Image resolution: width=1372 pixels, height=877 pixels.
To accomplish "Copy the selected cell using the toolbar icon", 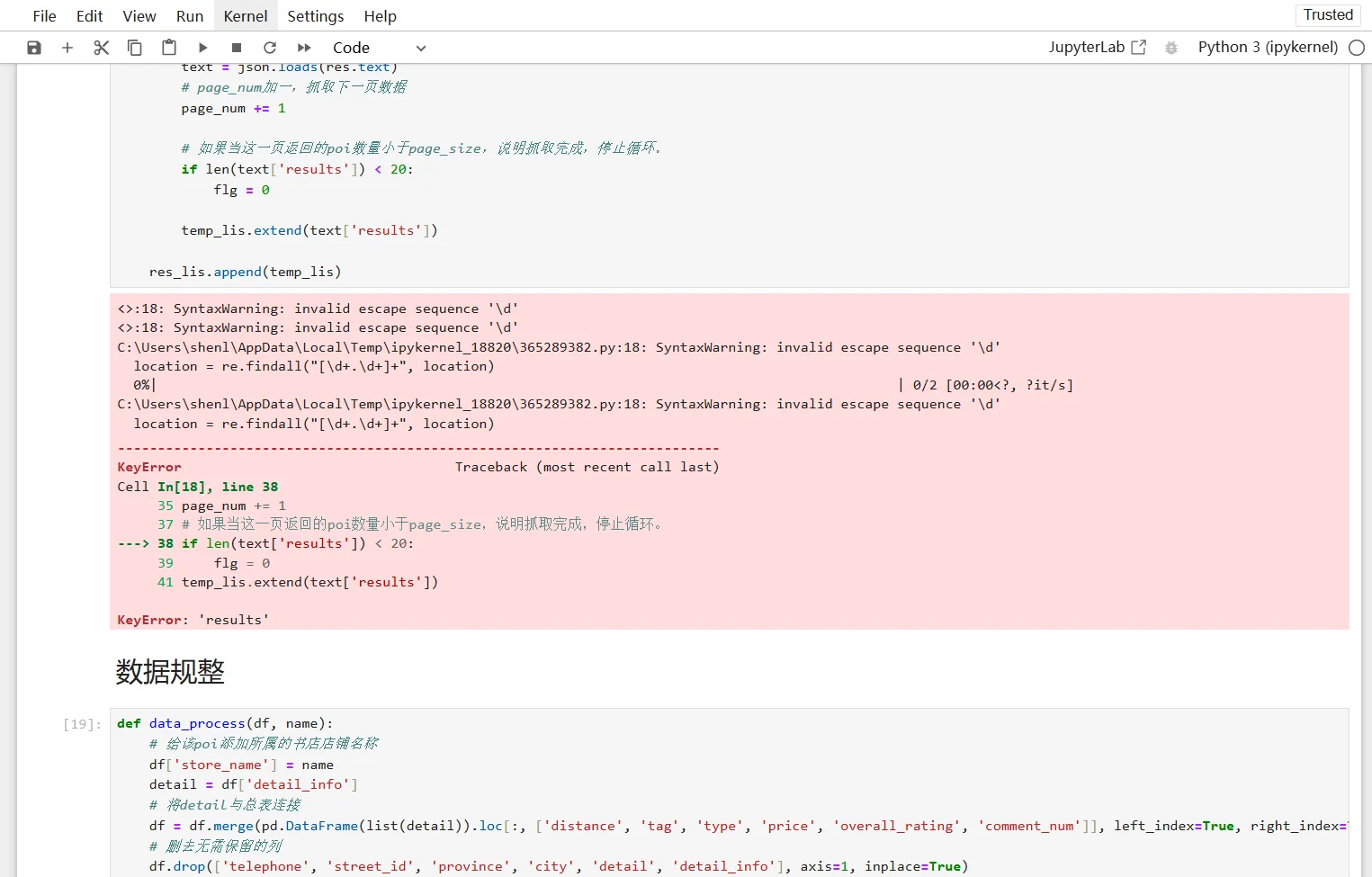I will [135, 48].
